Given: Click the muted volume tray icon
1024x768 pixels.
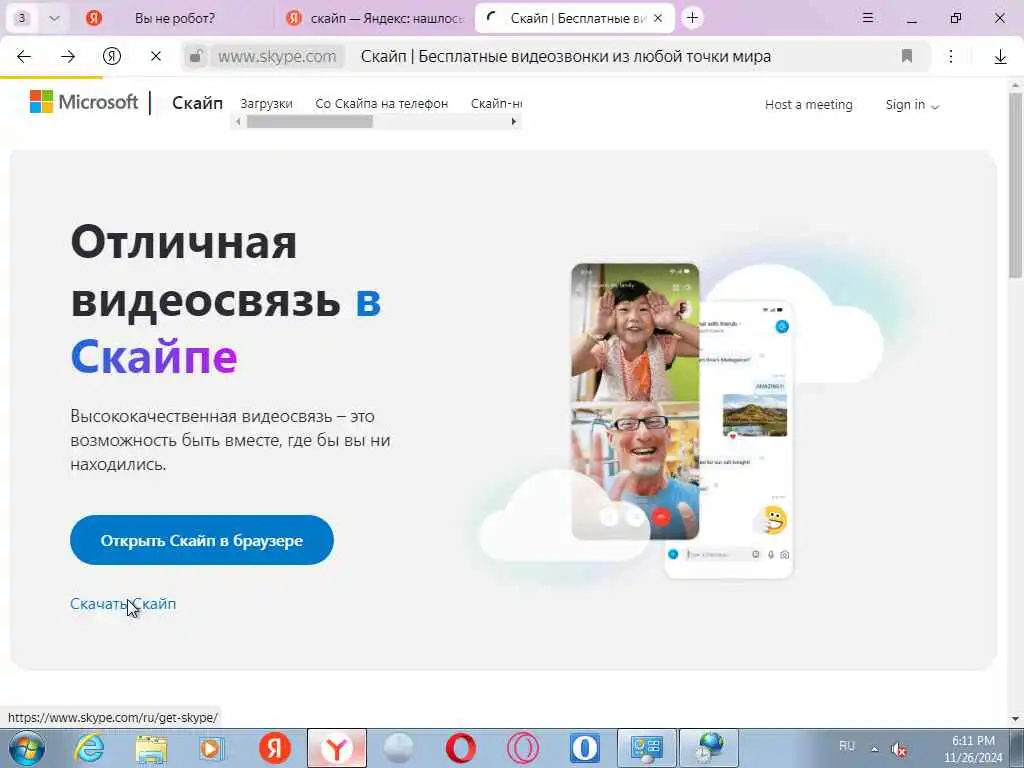Looking at the screenshot, I should pos(900,750).
